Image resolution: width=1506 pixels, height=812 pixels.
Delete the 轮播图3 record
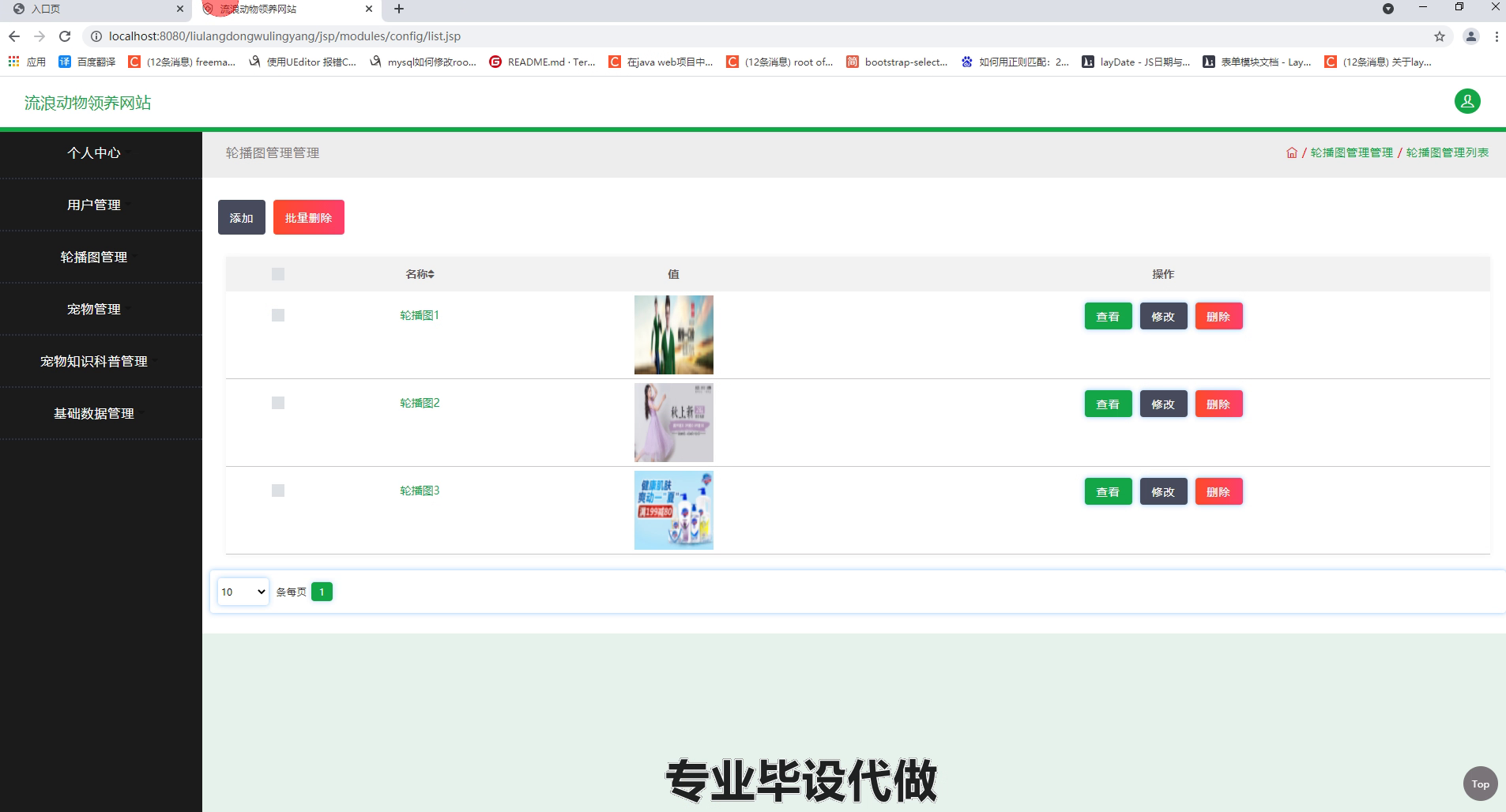pos(1218,491)
